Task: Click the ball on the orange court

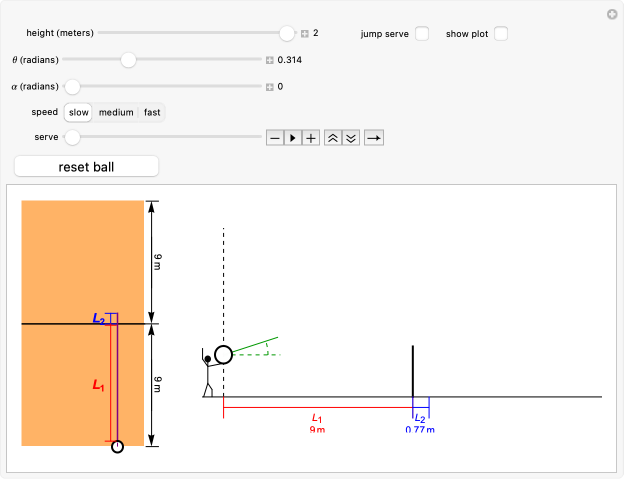Action: (117, 447)
